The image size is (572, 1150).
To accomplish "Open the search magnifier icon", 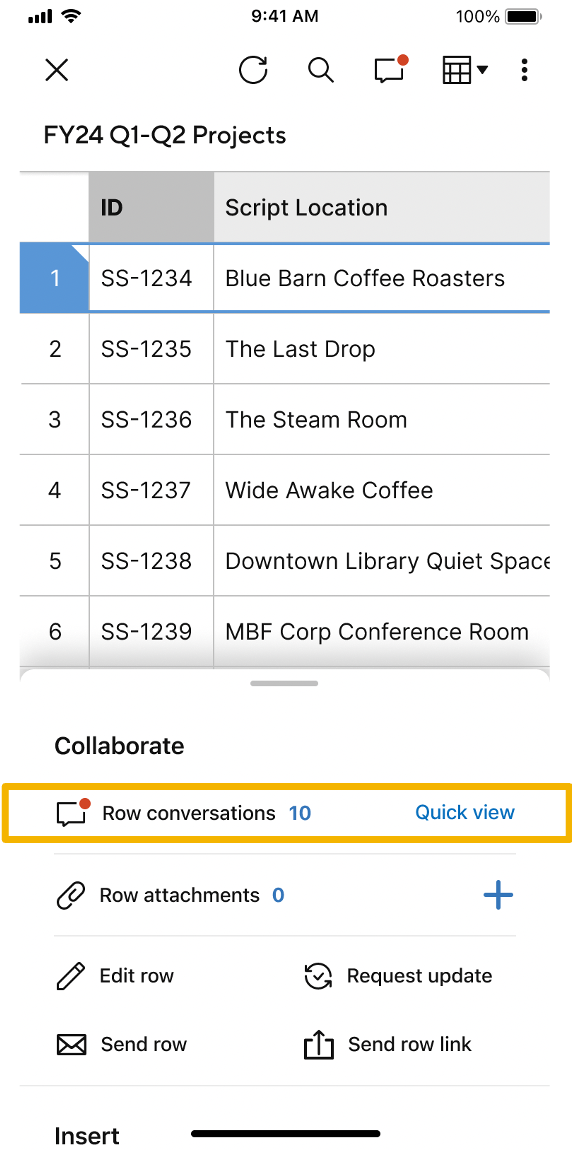I will [x=320, y=70].
